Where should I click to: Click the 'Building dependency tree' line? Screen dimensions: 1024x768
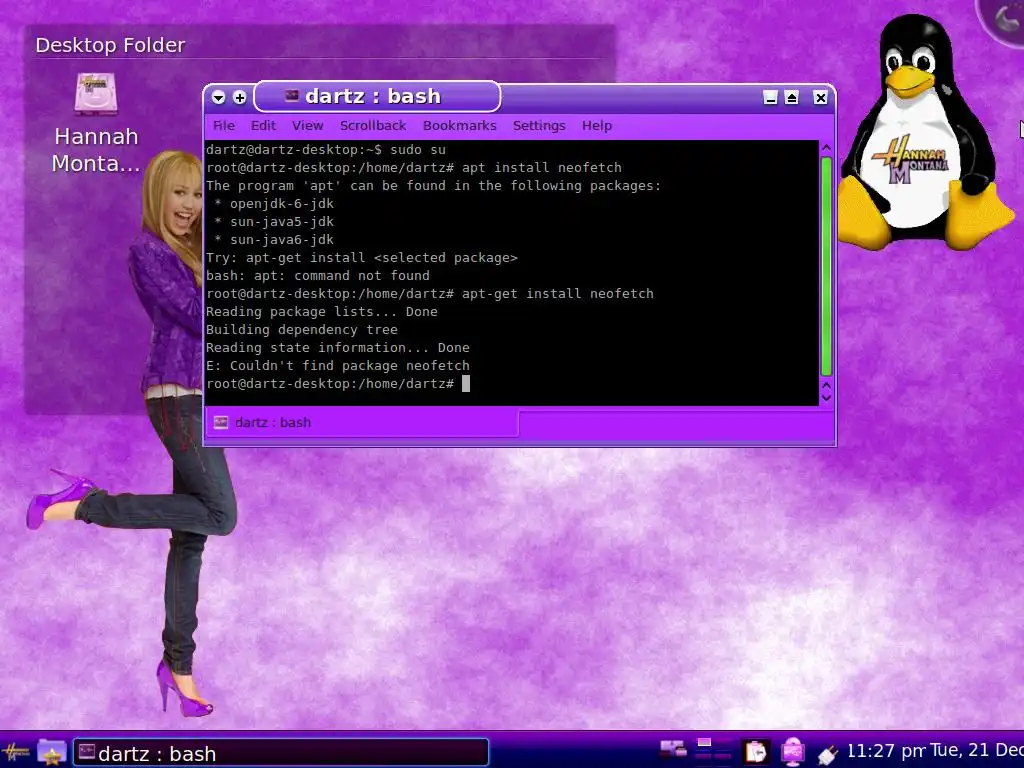tap(302, 330)
